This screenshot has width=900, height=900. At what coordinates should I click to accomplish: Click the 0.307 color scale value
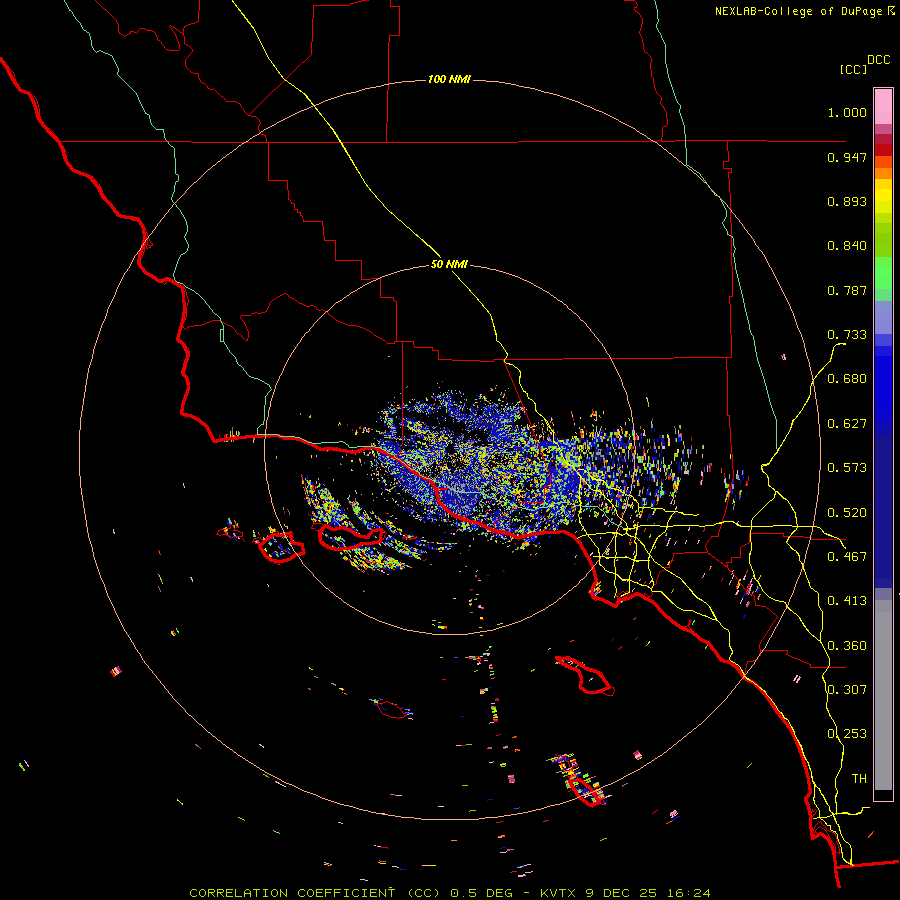(x=847, y=690)
